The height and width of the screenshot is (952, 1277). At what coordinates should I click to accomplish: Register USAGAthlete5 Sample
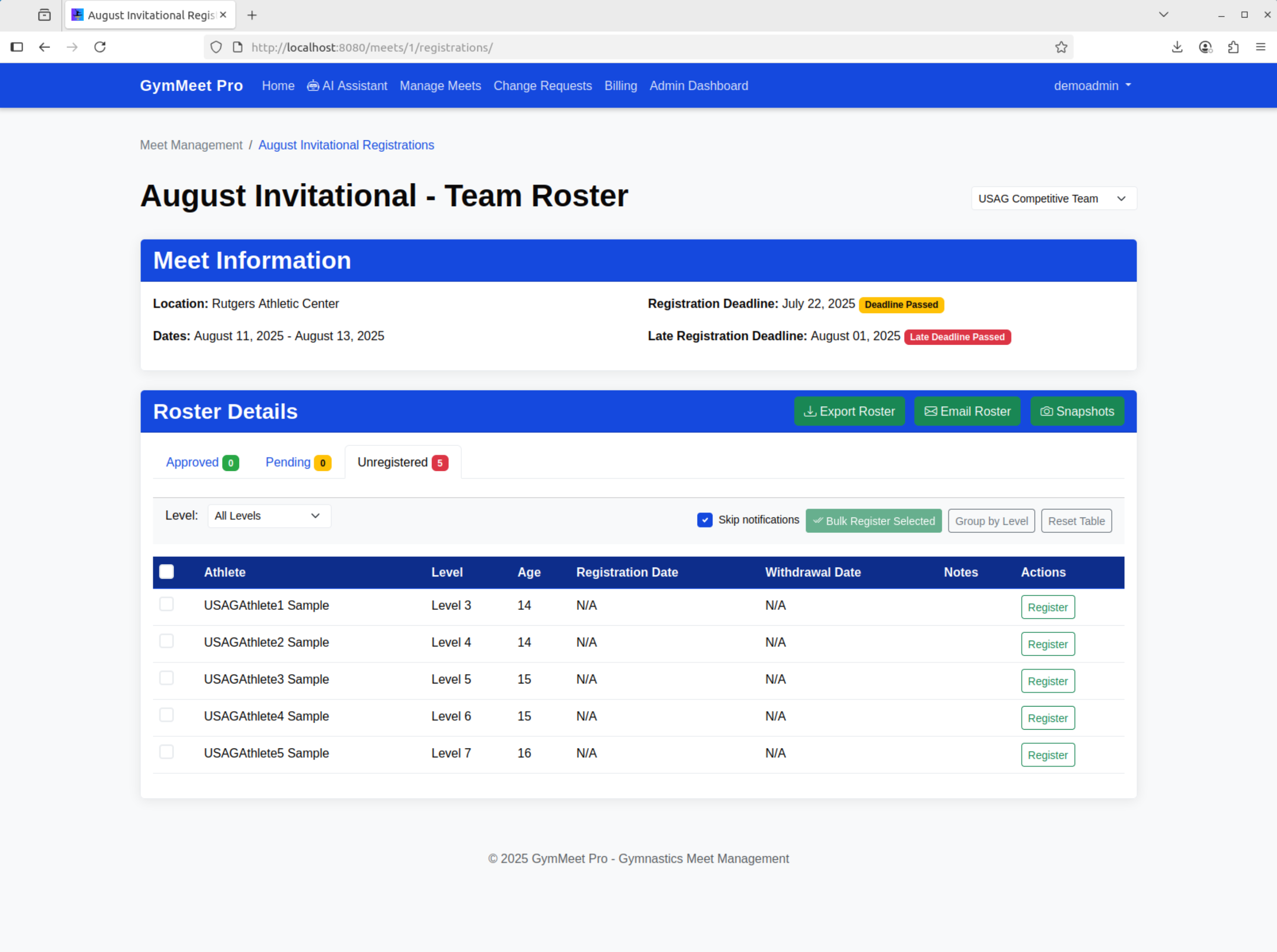click(1048, 755)
